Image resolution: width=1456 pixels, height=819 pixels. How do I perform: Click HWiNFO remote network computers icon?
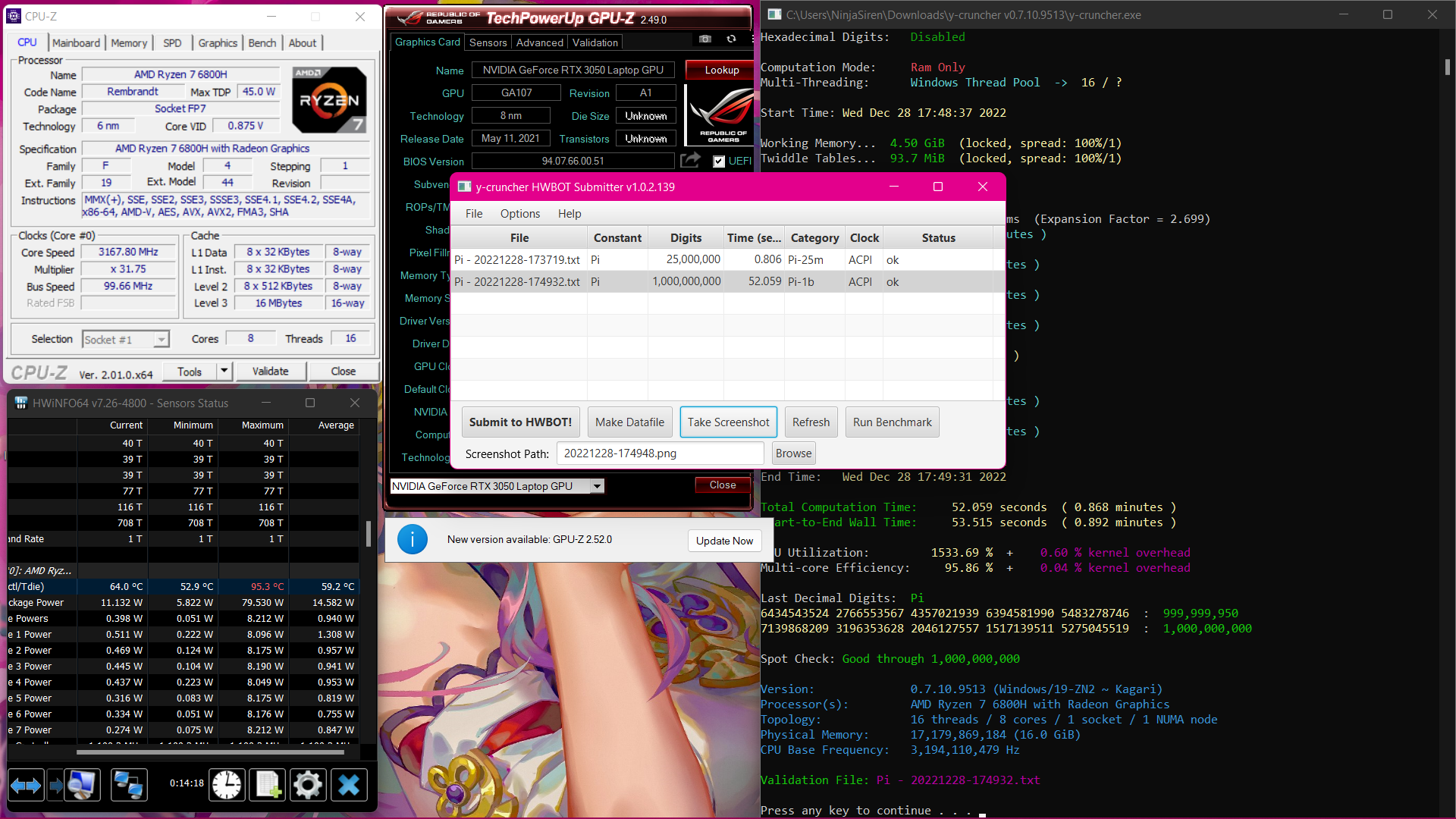(x=129, y=785)
